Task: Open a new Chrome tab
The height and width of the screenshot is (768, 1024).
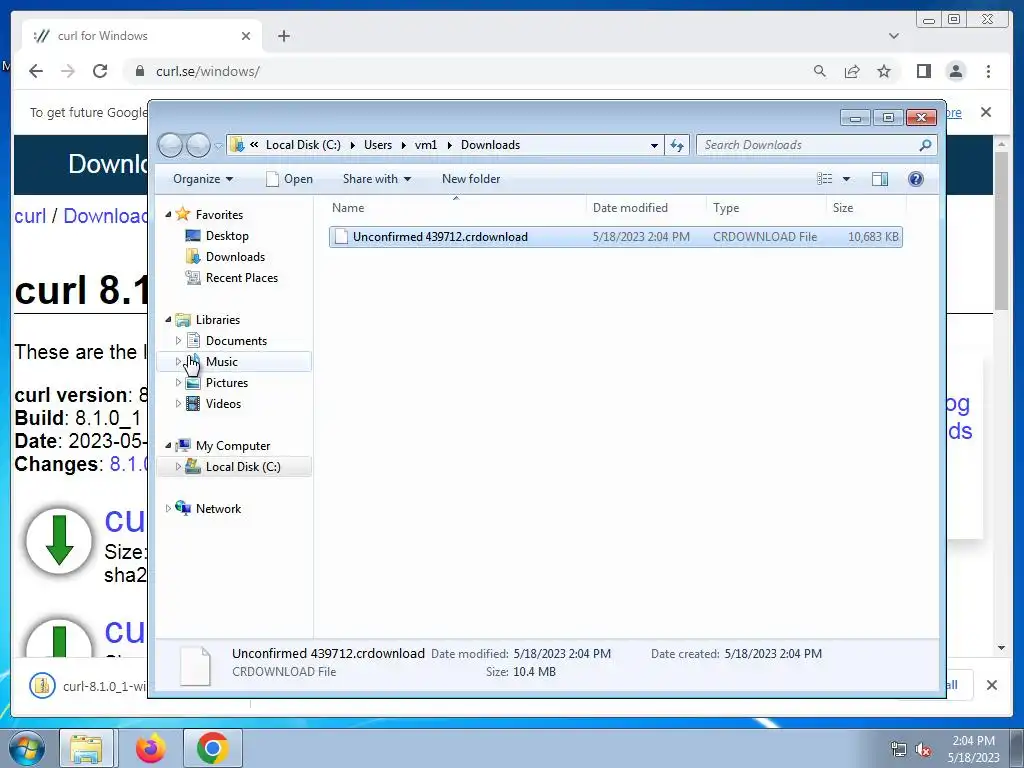Action: pyautogui.click(x=283, y=36)
